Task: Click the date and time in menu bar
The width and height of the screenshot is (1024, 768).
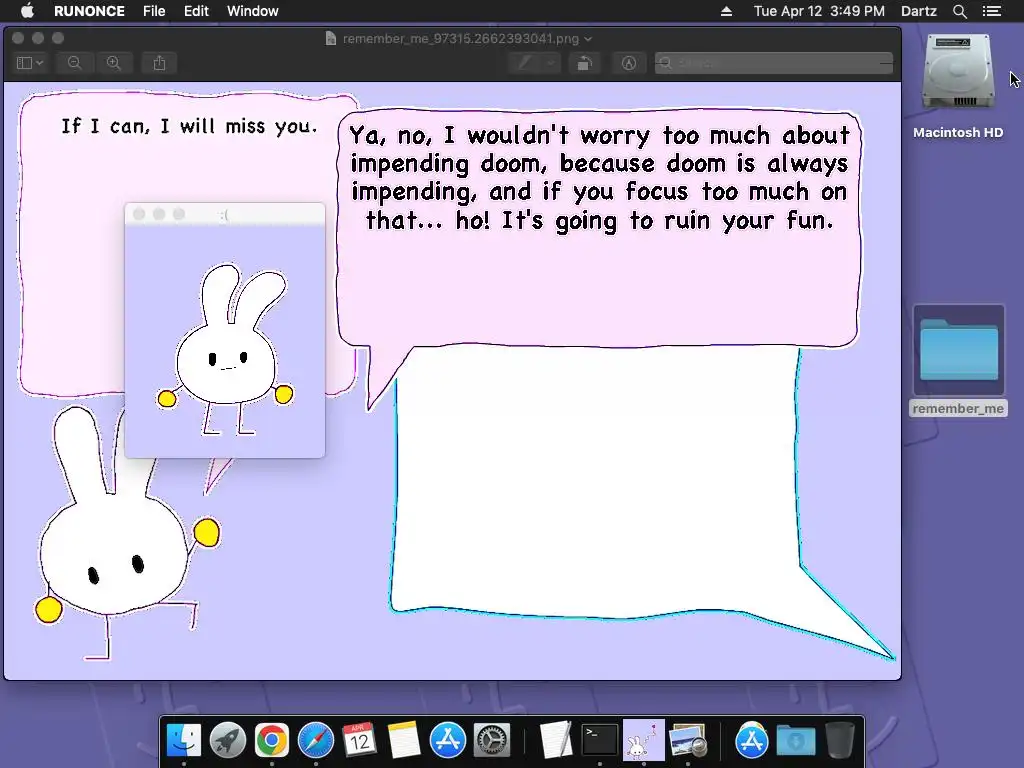Action: [x=819, y=11]
